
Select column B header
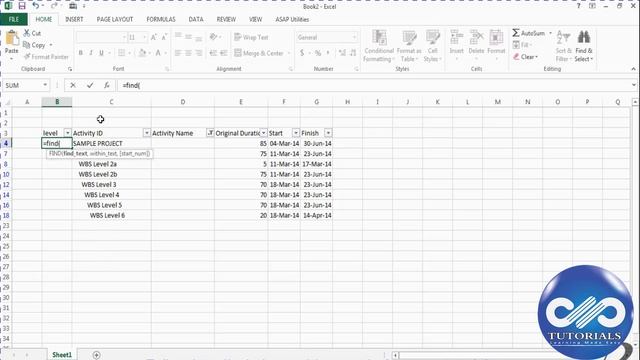57,102
